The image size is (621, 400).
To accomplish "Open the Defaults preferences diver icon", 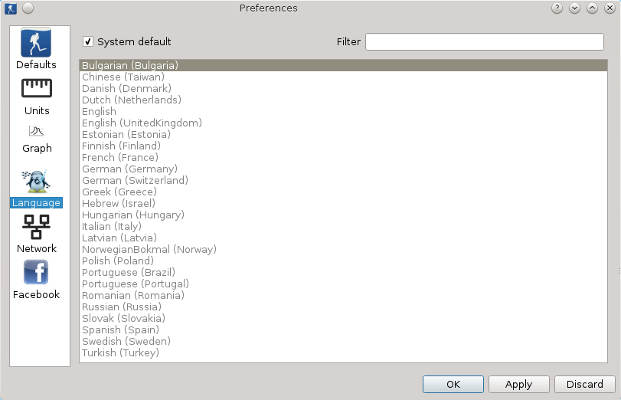I will 36,43.
